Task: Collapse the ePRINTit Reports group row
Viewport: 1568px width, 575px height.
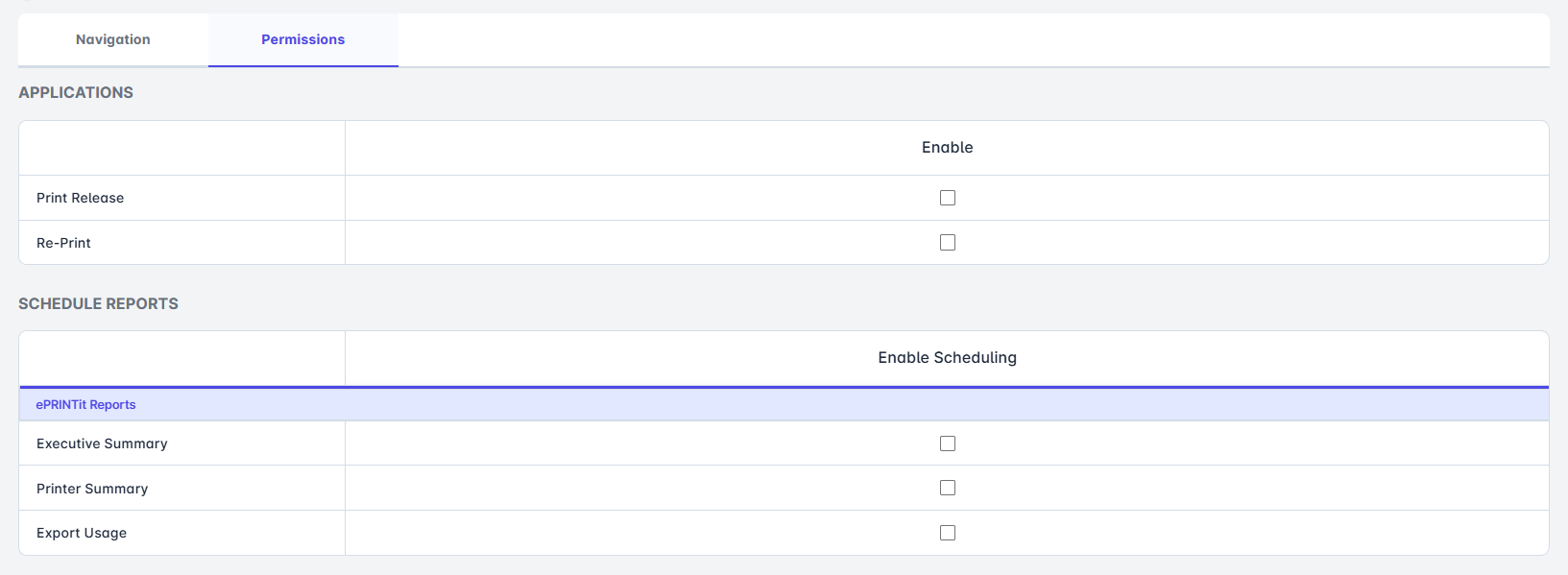Action: pyautogui.click(x=86, y=405)
